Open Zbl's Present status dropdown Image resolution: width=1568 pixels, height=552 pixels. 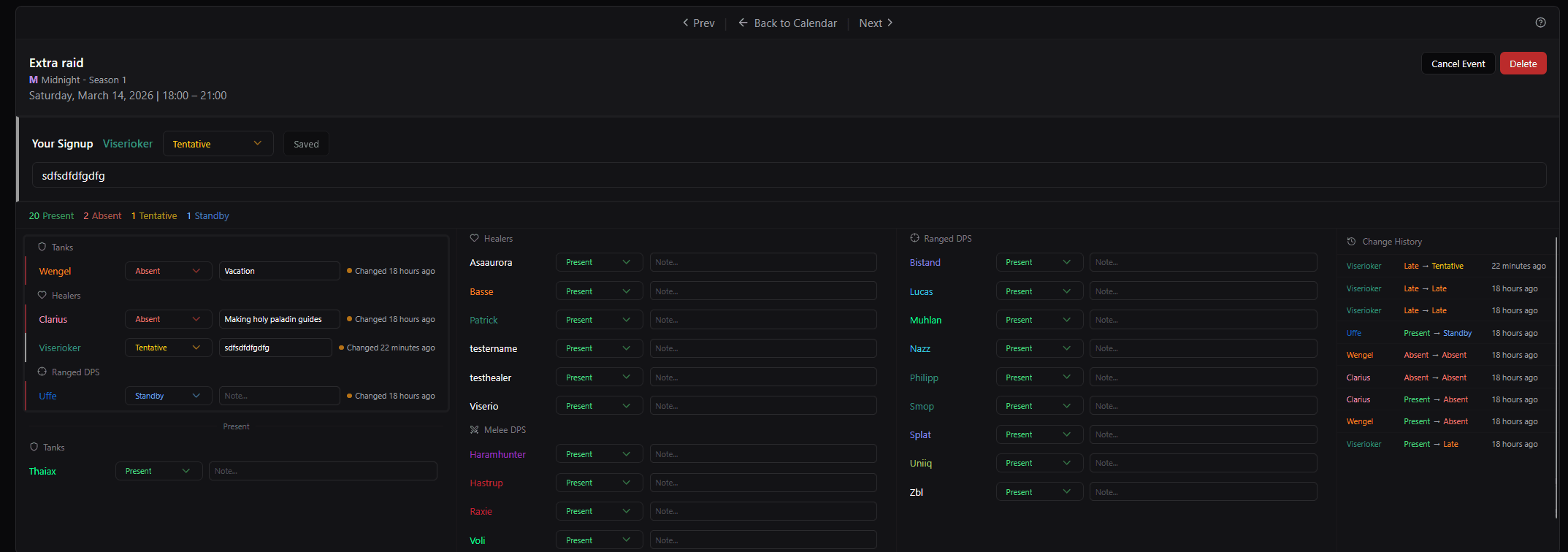[1039, 492]
